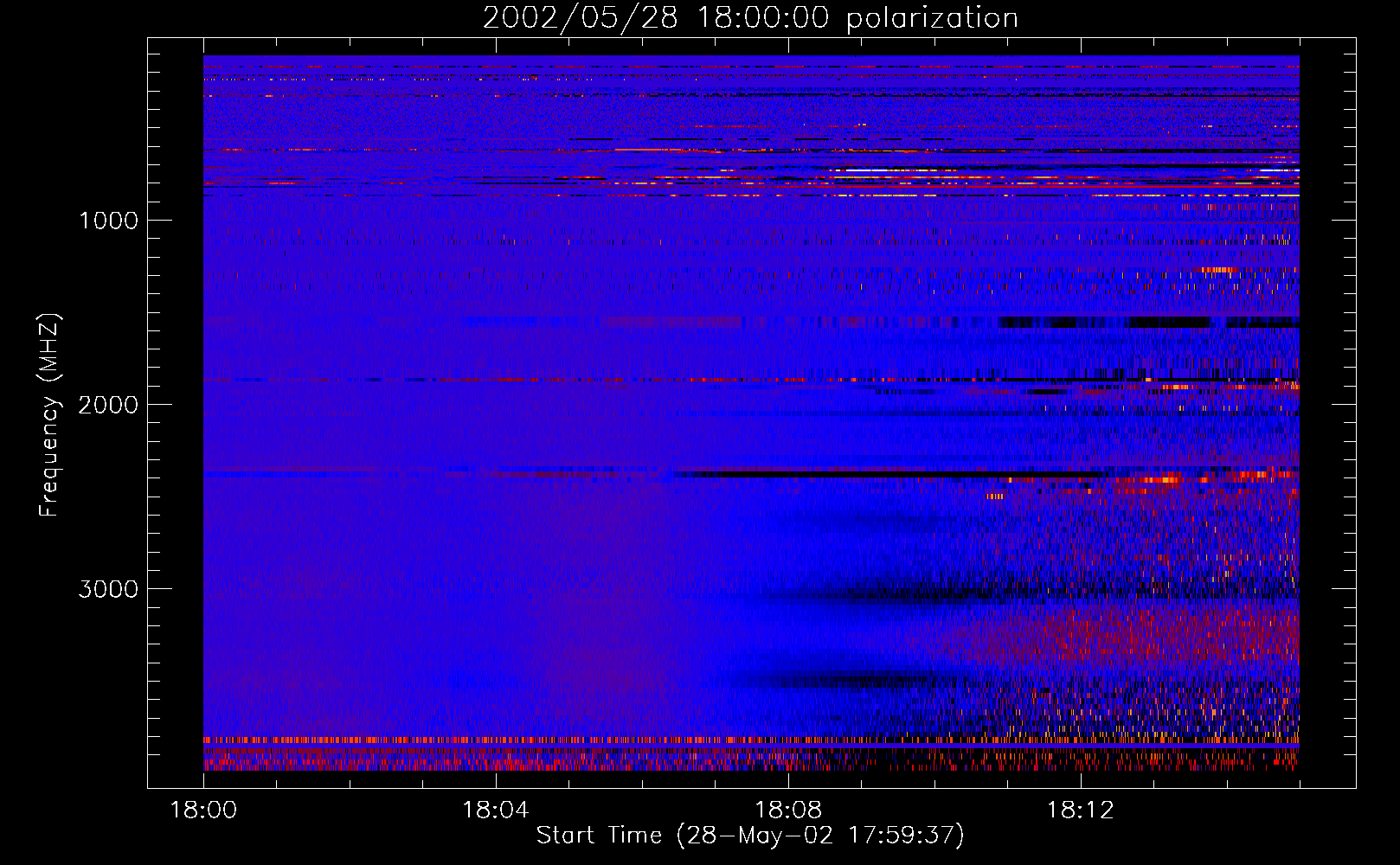The image size is (1400, 865).
Task: Click the 18:04 time tick label
Action: (x=495, y=811)
